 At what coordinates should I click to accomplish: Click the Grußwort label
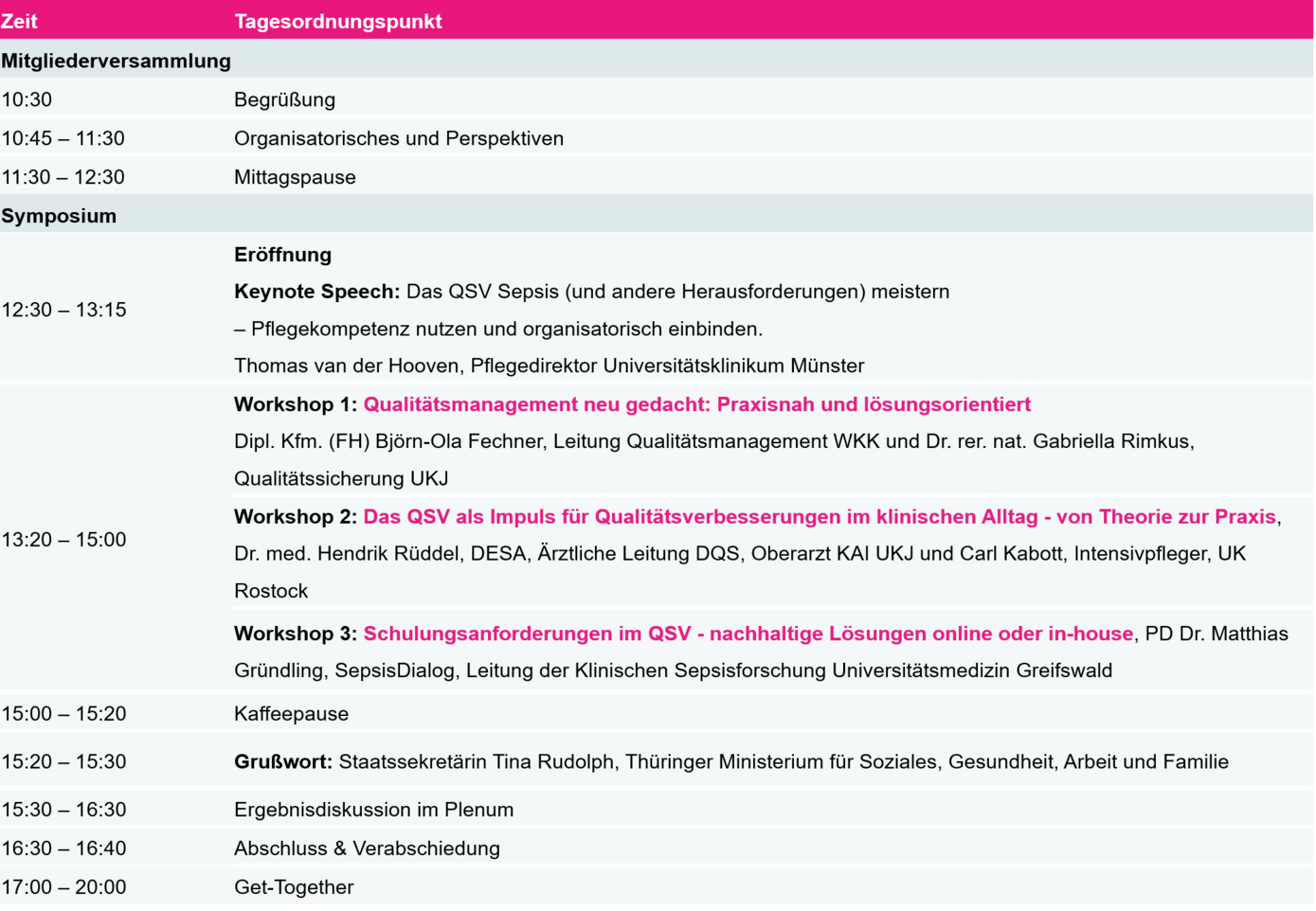coord(282,762)
